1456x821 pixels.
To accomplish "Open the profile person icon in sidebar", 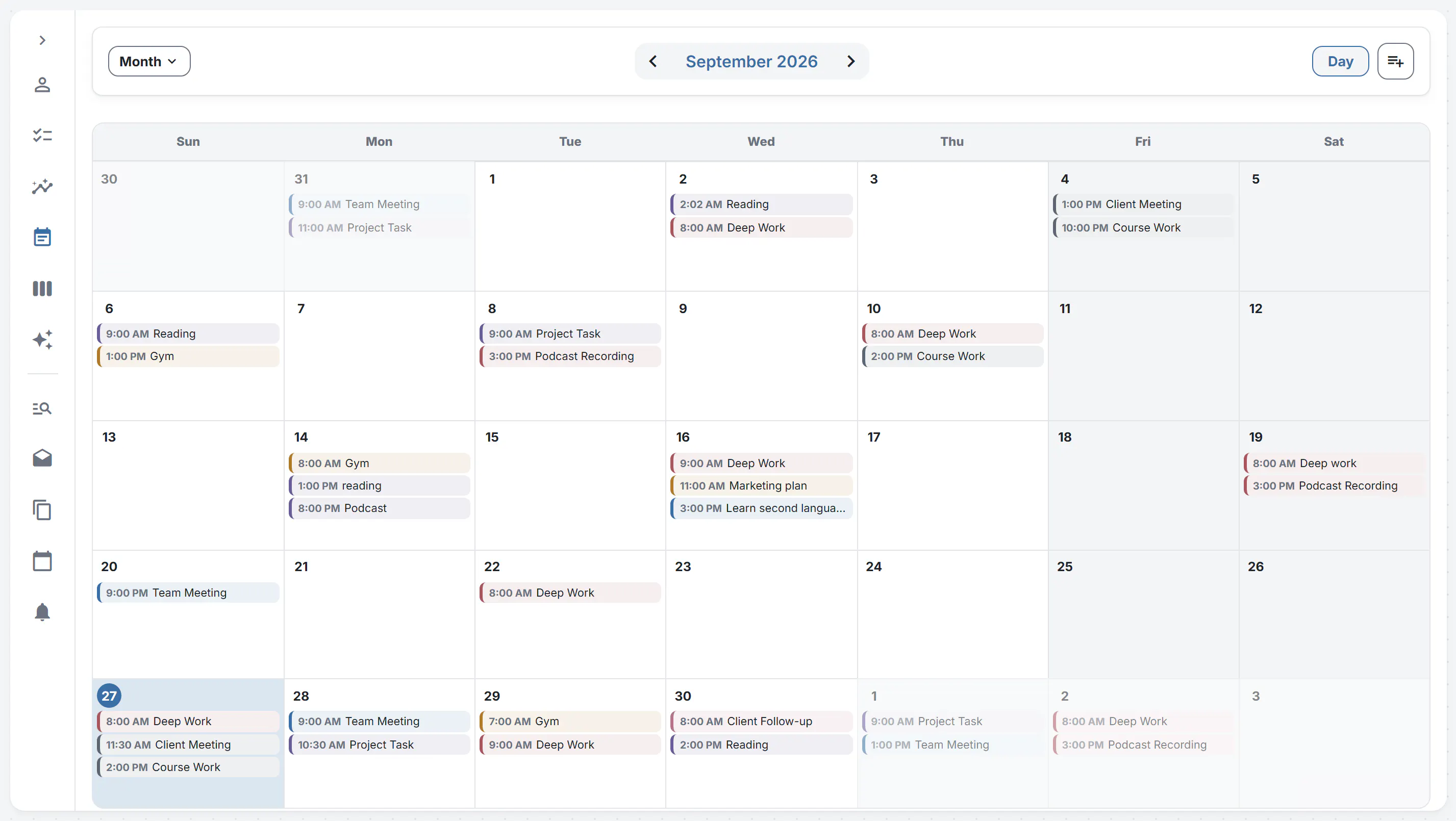I will click(x=42, y=85).
